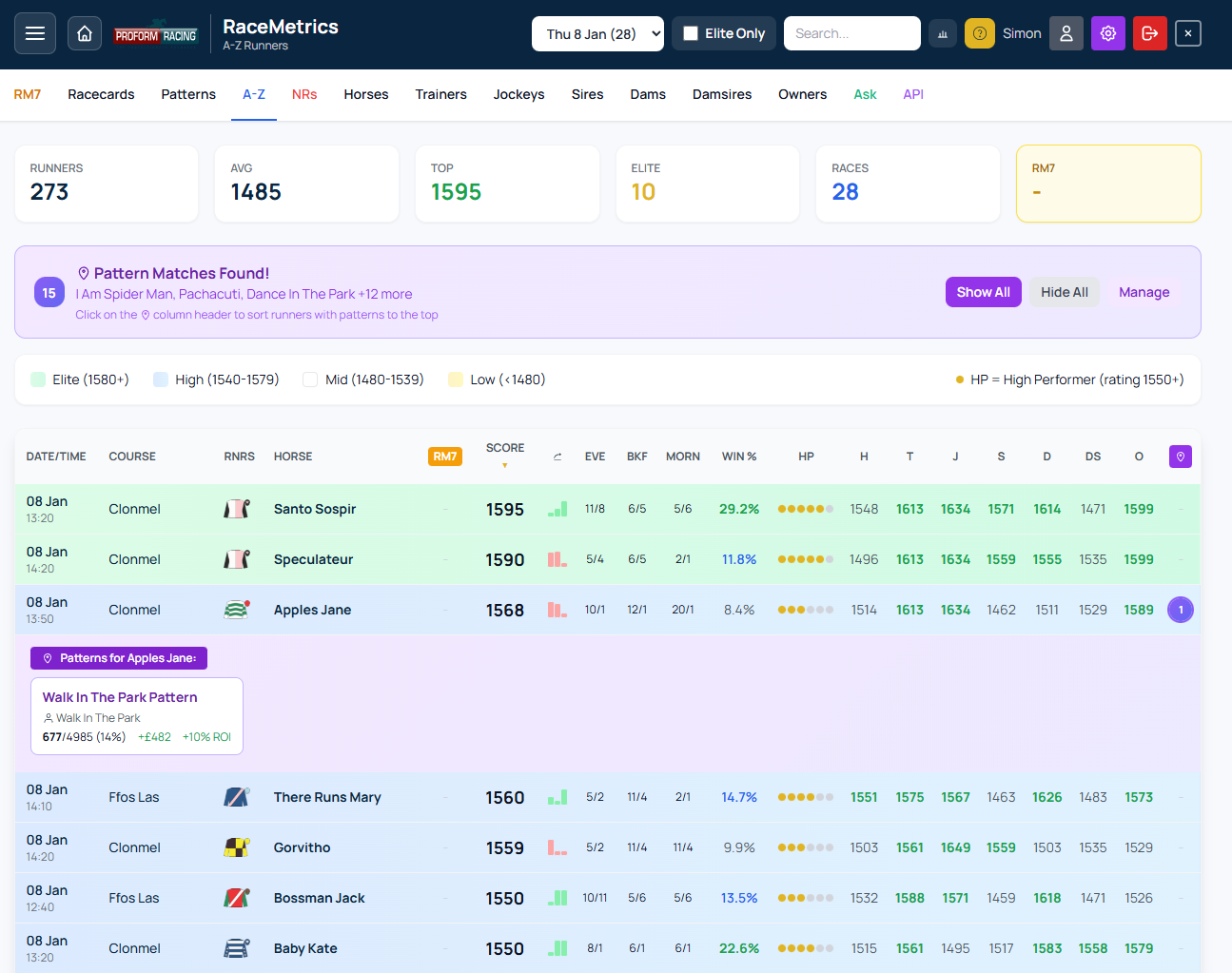
Task: Open the hamburger menu
Action: click(x=35, y=33)
